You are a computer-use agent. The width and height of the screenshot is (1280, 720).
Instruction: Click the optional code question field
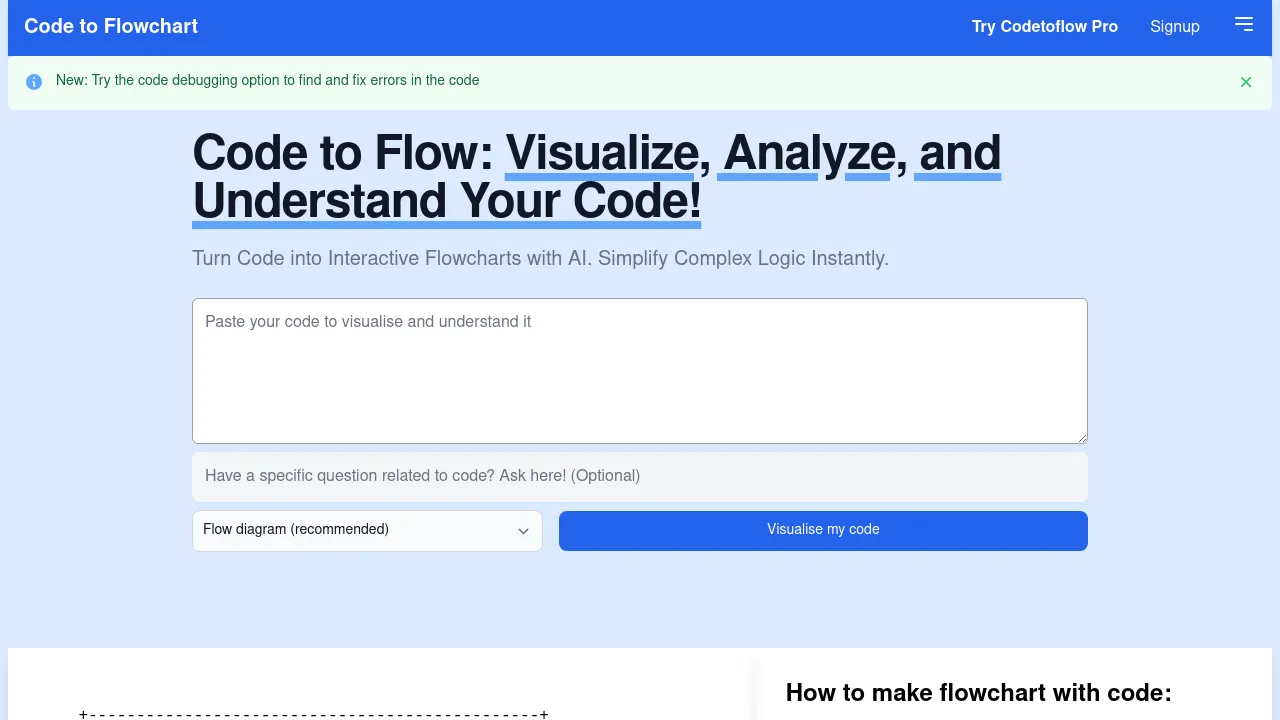coord(639,476)
